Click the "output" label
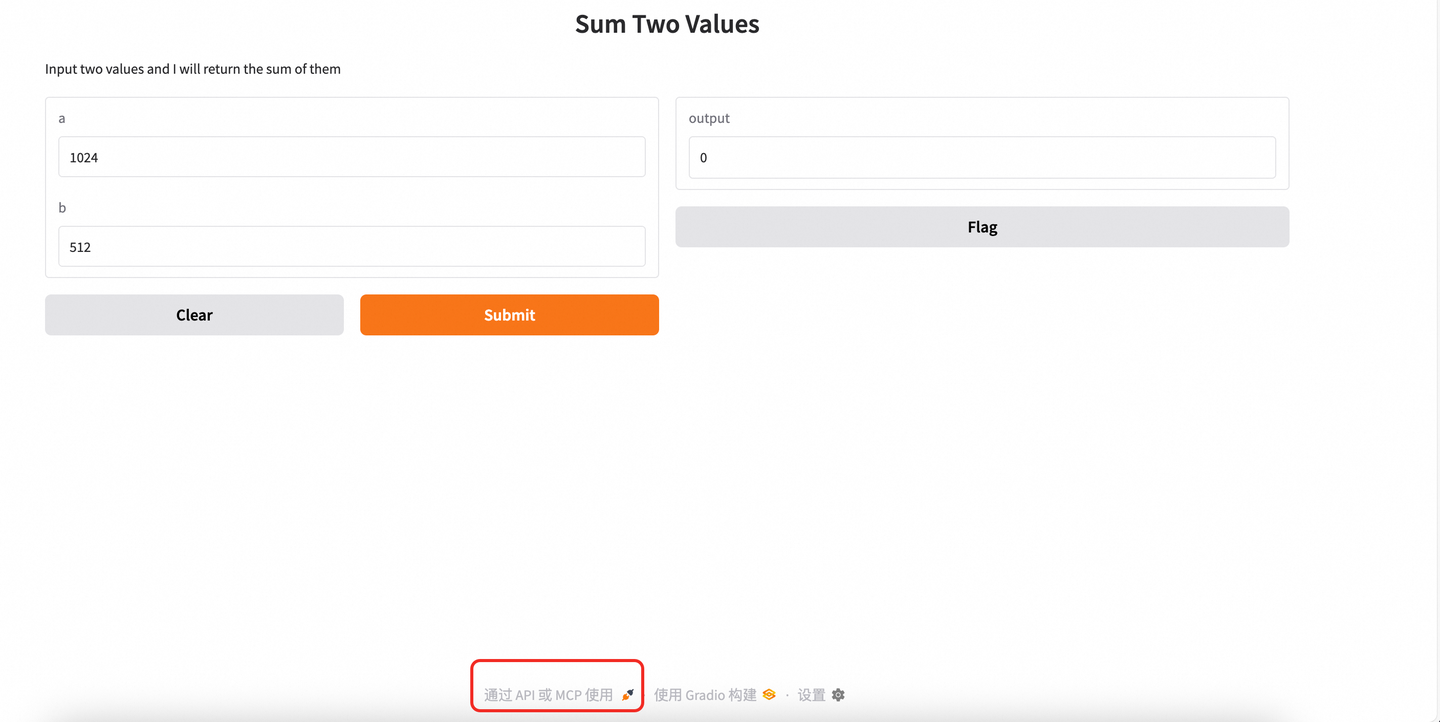This screenshot has width=1440, height=722. tap(709, 118)
